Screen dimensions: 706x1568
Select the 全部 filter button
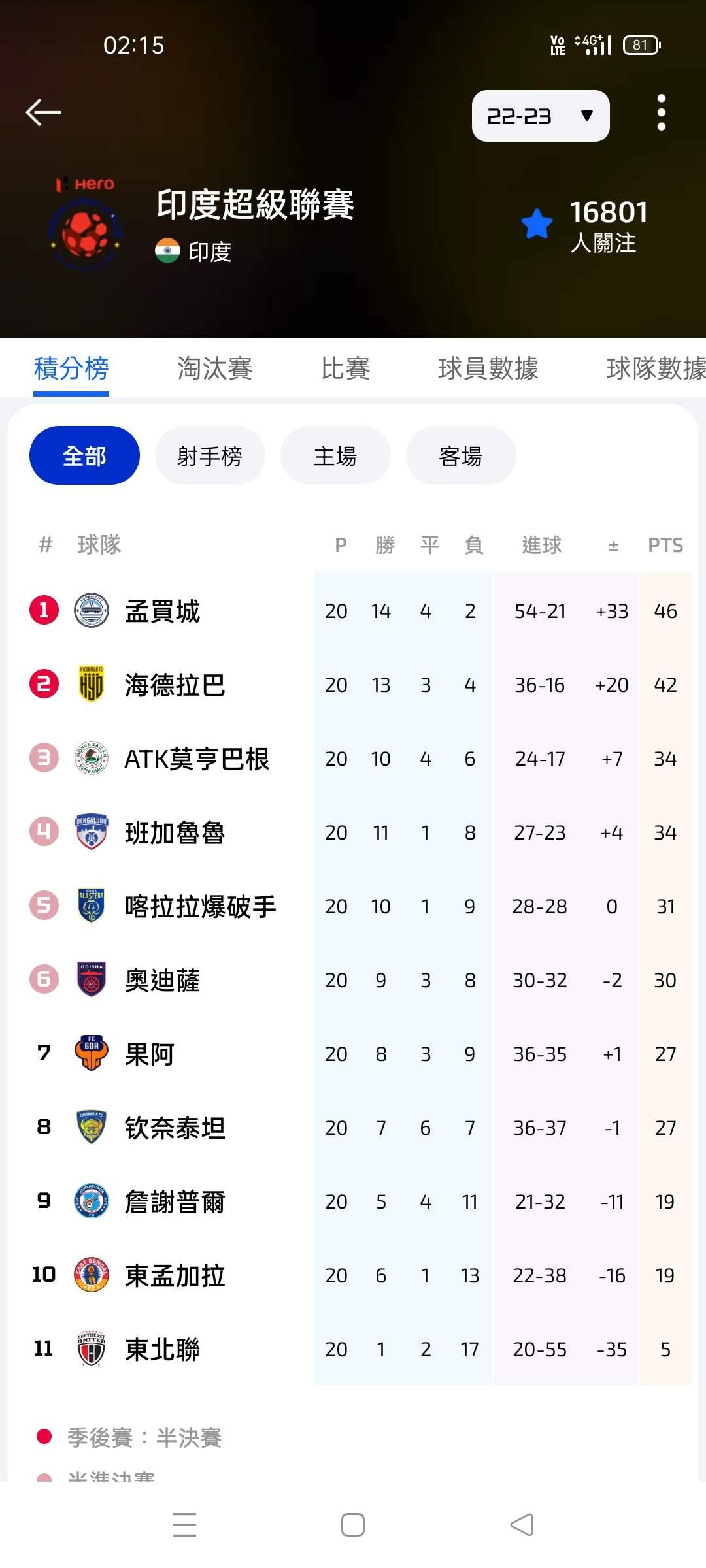pos(84,455)
